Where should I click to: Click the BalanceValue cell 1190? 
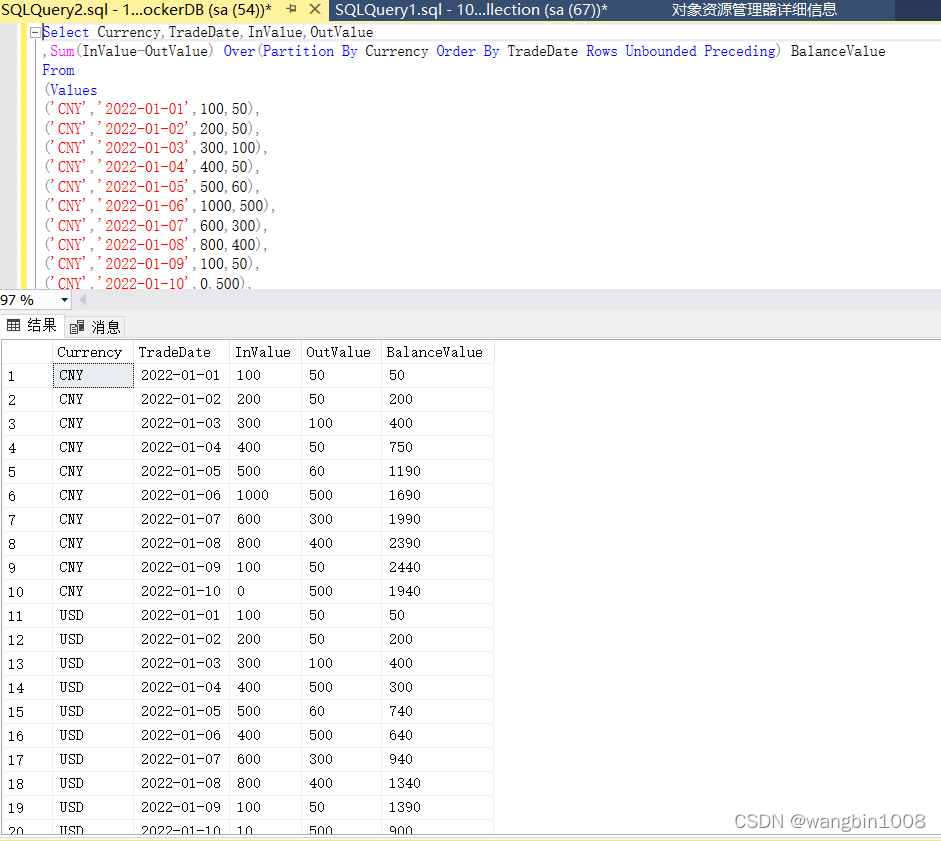pos(437,471)
